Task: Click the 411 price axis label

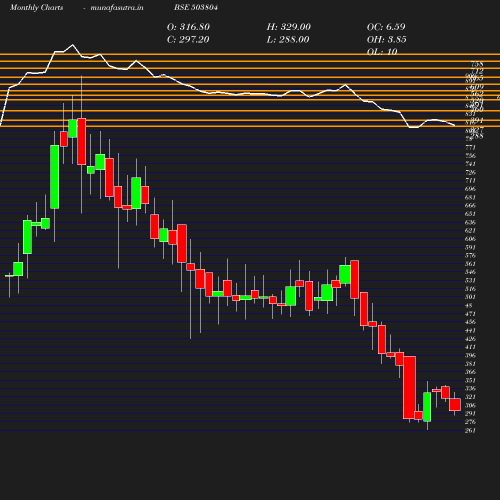Action: 470,347
